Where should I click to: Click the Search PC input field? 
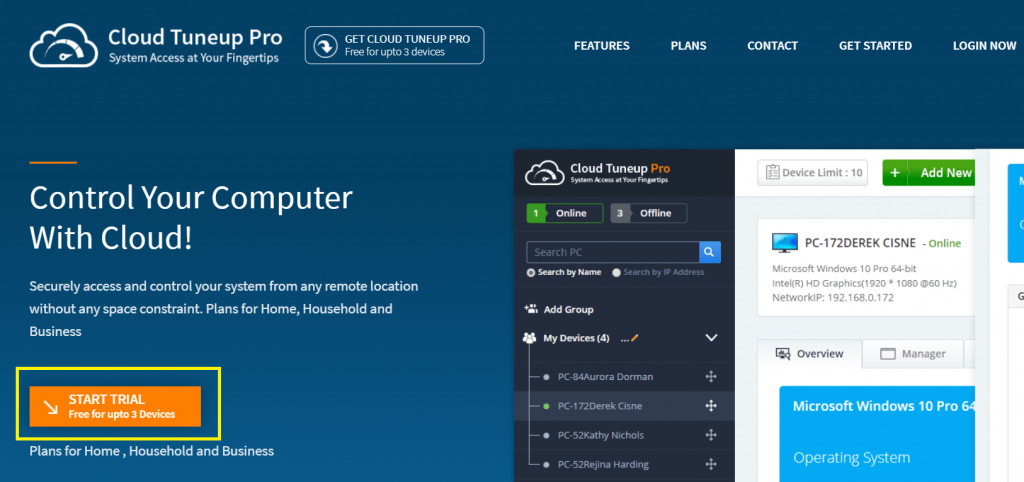(x=613, y=252)
